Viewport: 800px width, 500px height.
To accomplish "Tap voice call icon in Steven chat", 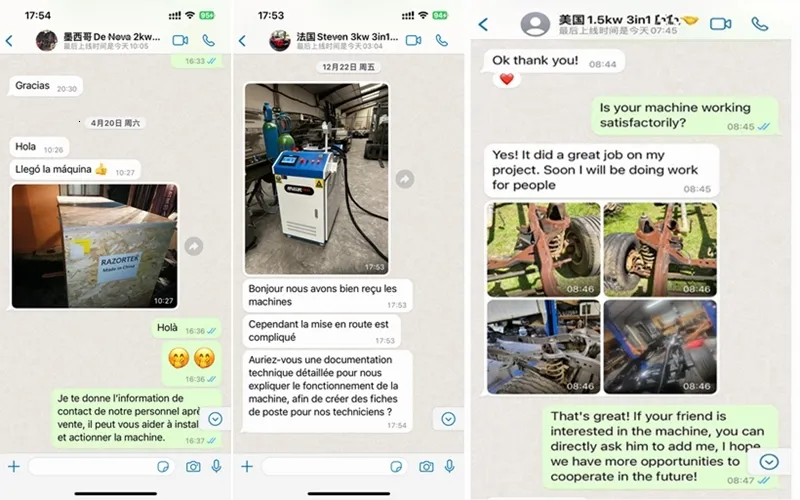I will pos(442,40).
